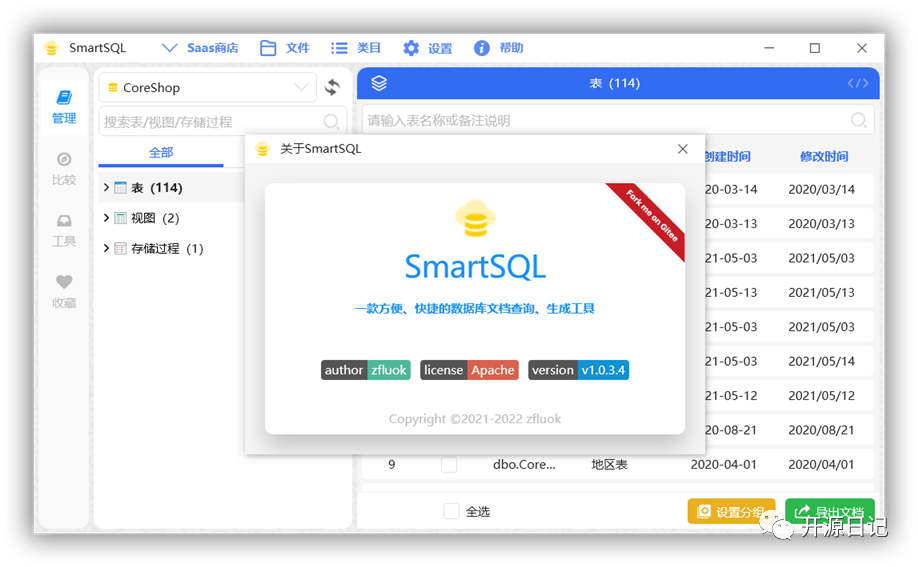Toggle the 全选 select-all checkbox
The width and height of the screenshot is (918, 567).
(451, 511)
